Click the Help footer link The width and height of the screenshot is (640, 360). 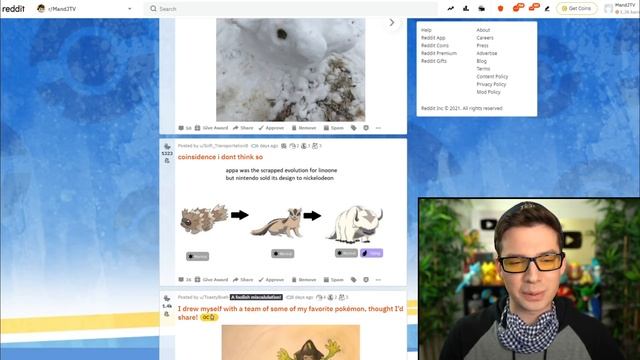pos(426,30)
